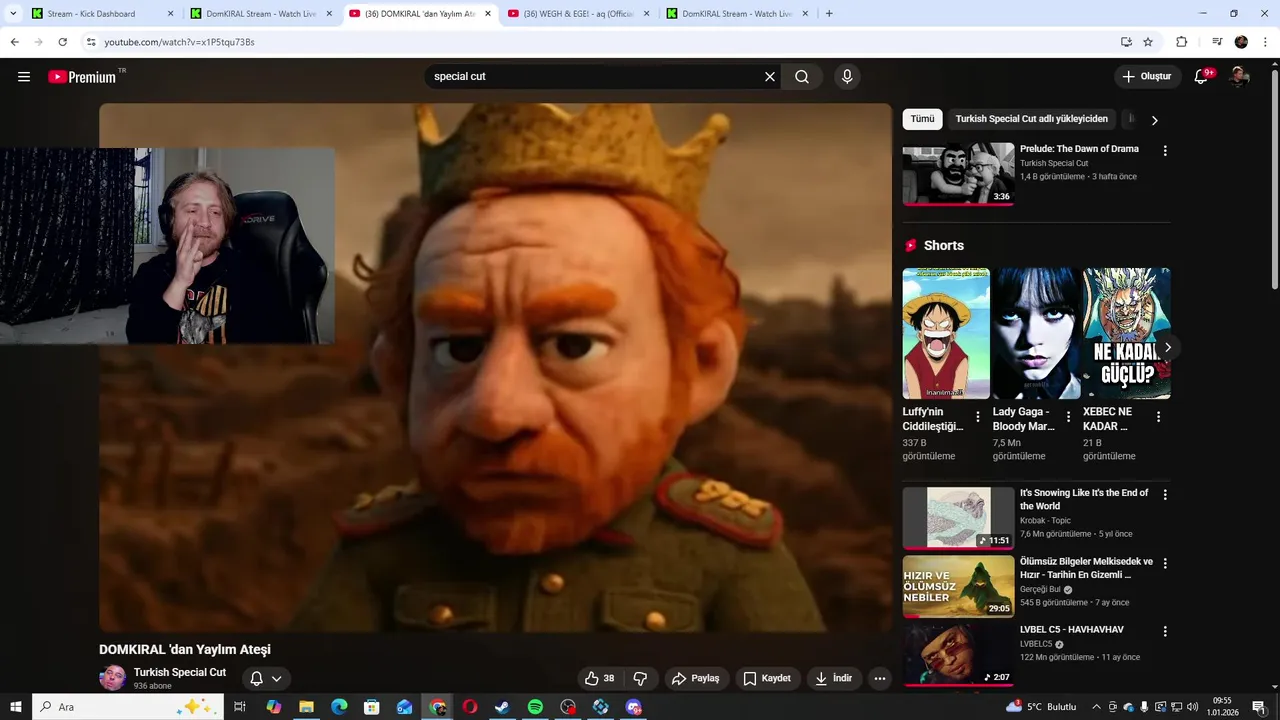Like the video with thumbs-up 38
Image resolution: width=1280 pixels, height=720 pixels.
[x=599, y=678]
